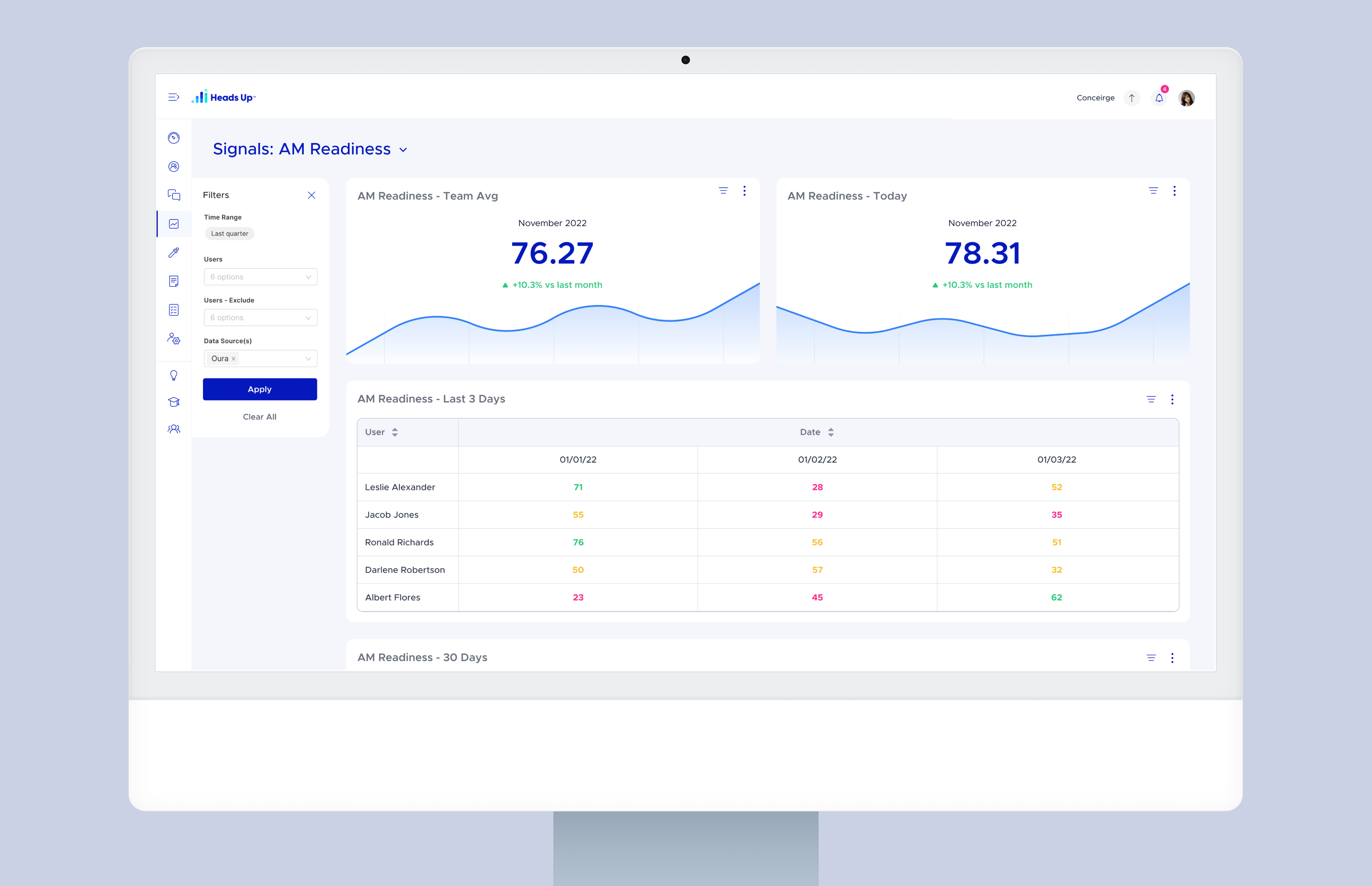The width and height of the screenshot is (1372, 886).
Task: Open filter icon on AM Readiness Today card
Action: pos(1153,190)
